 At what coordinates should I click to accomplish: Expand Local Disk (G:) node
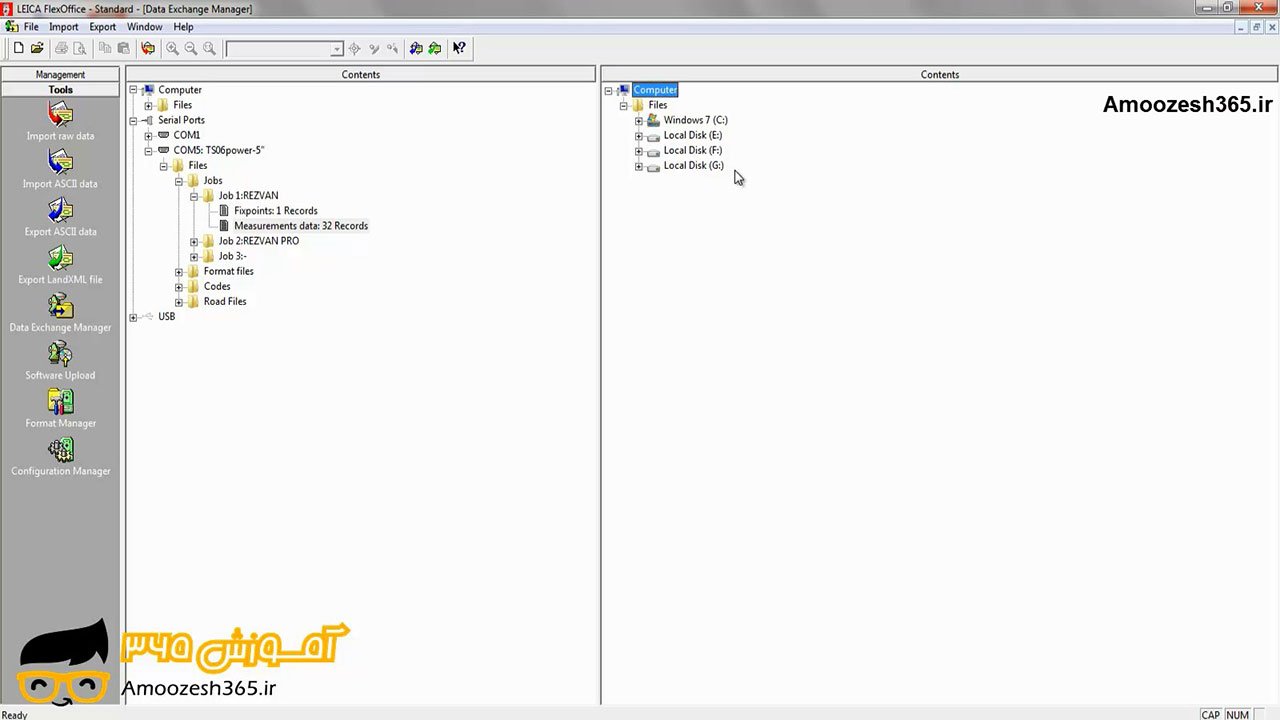tap(639, 166)
